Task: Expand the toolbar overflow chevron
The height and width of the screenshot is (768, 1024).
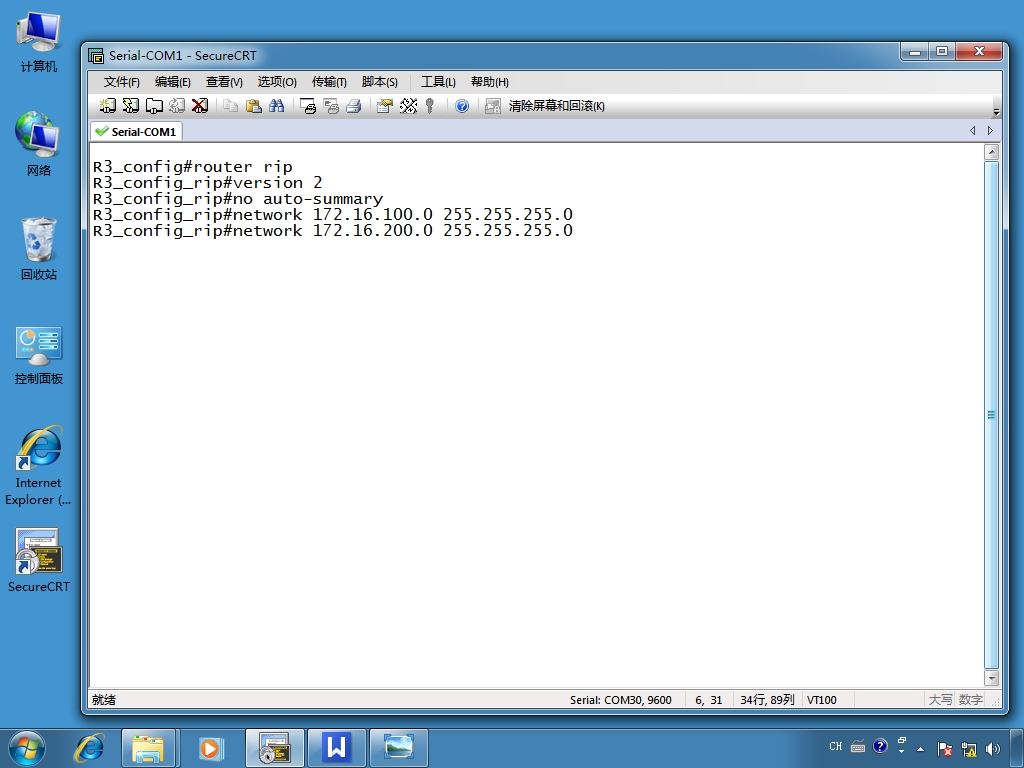Action: click(x=996, y=112)
